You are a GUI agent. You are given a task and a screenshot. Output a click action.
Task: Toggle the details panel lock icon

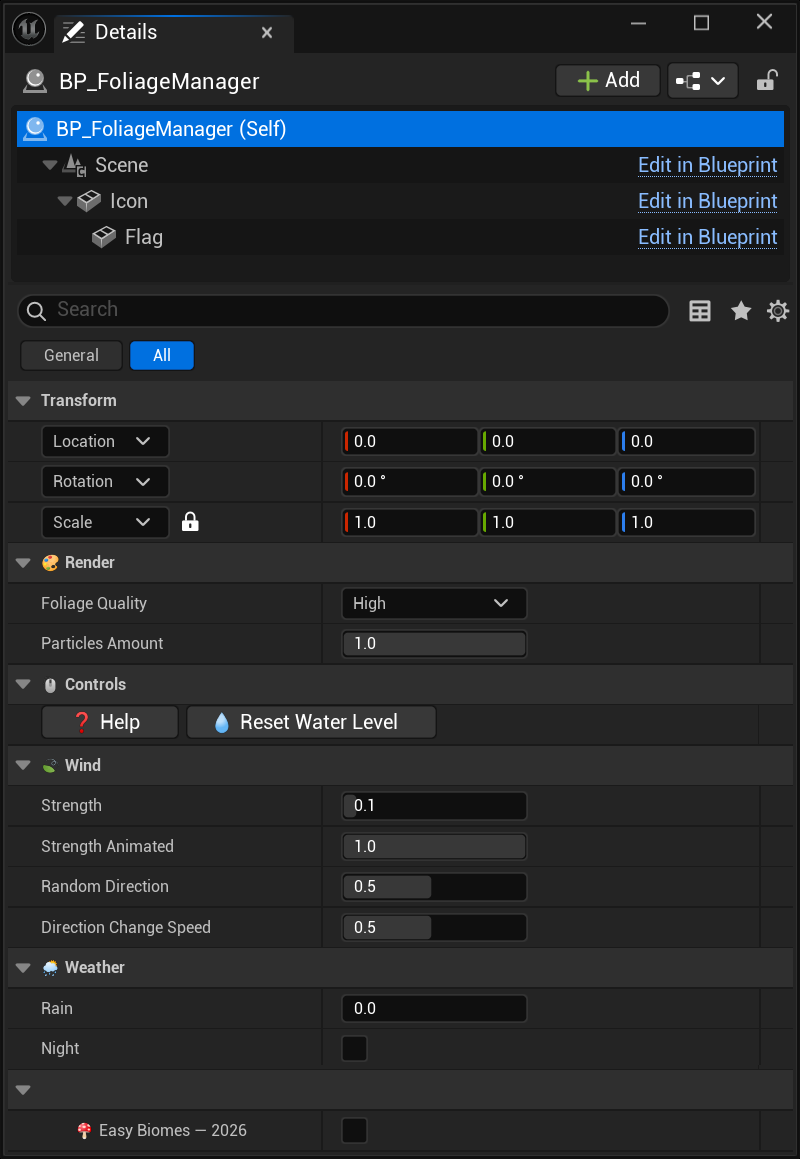767,80
